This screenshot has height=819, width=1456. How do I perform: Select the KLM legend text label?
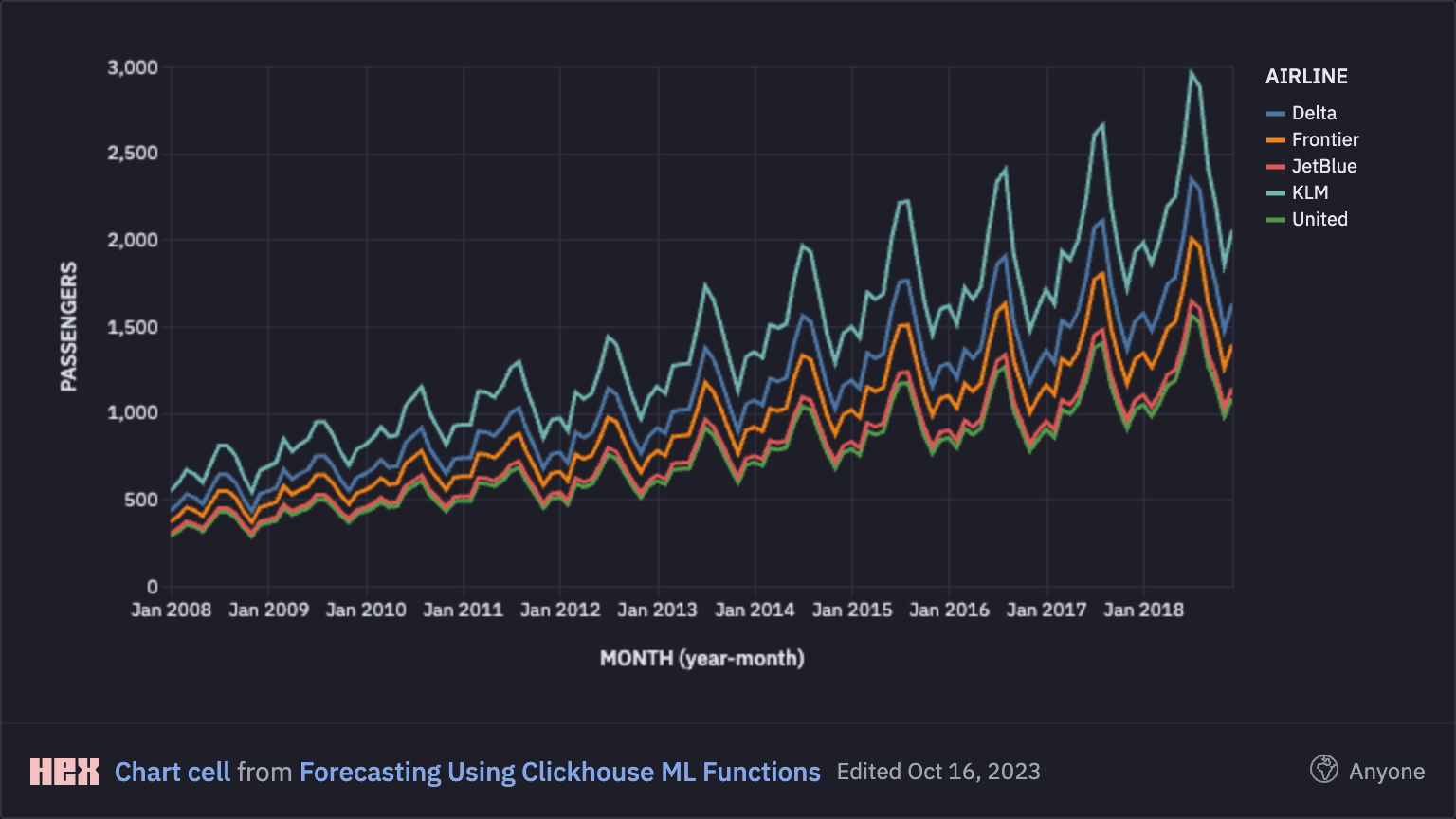coord(1310,192)
